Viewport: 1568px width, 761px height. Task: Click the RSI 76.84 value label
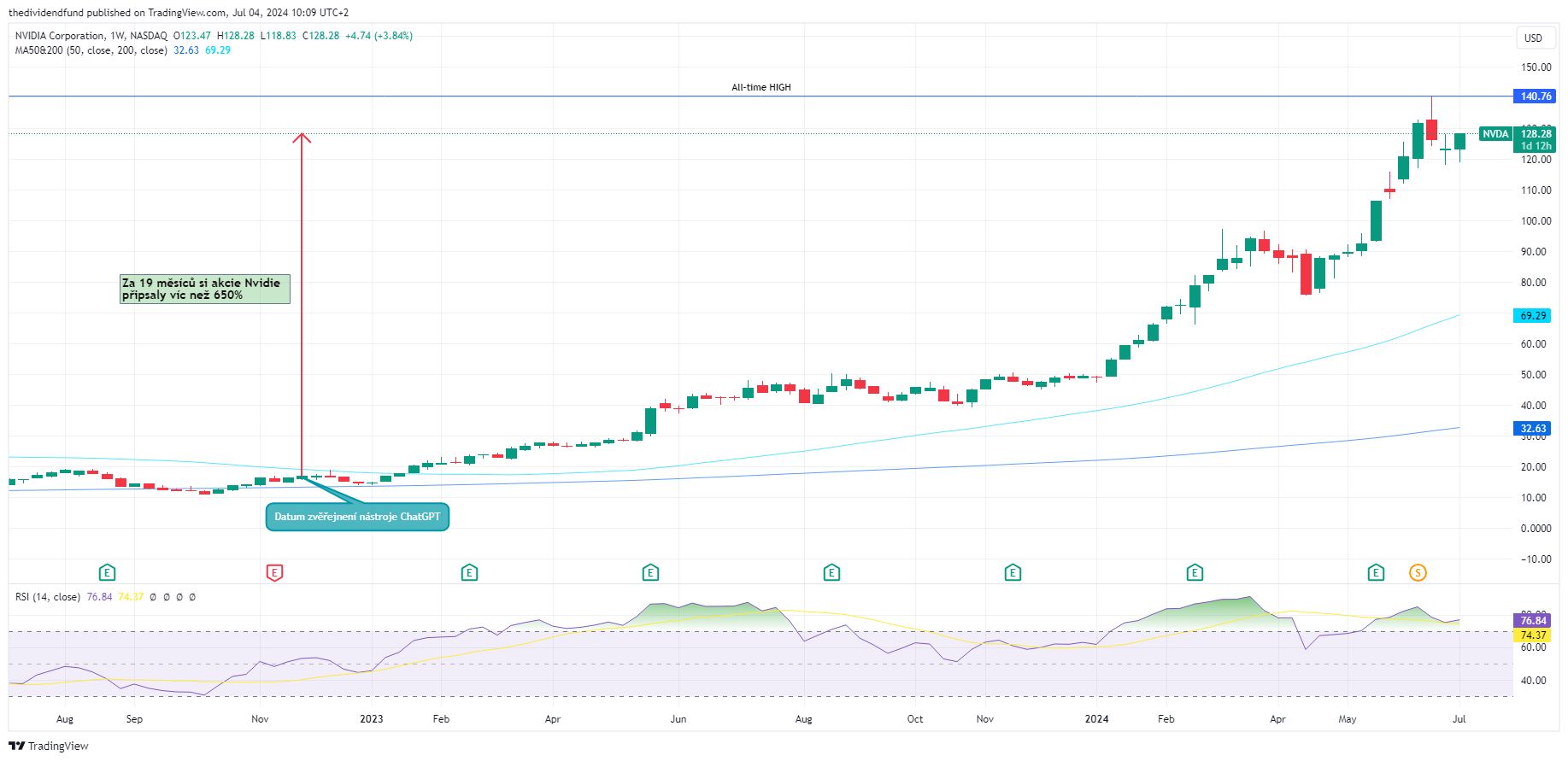click(1533, 621)
